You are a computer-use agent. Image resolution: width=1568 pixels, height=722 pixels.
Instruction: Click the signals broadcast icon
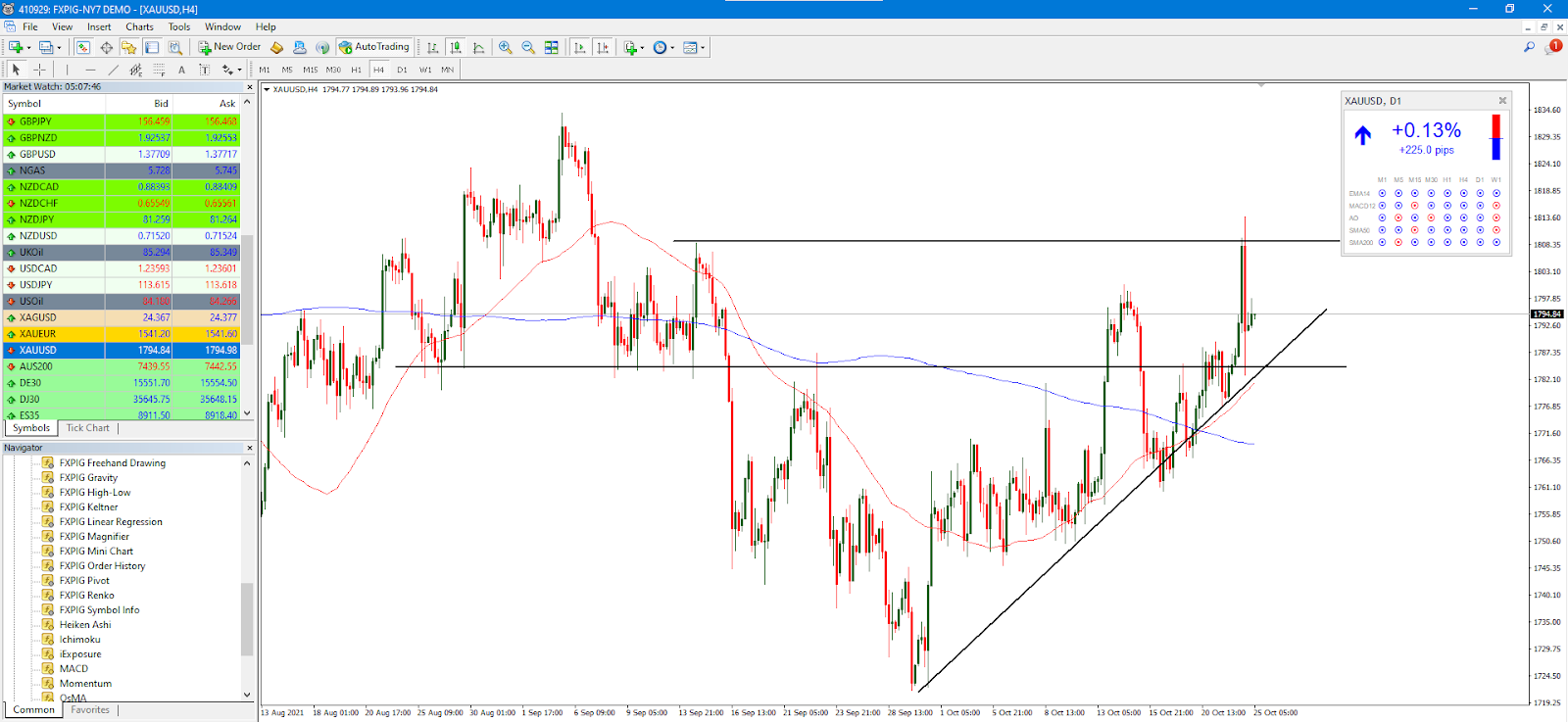point(322,47)
